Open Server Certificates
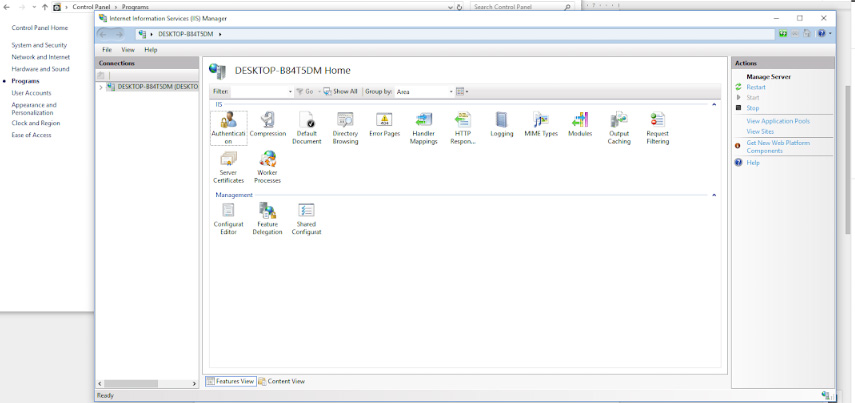The image size is (855, 403). [228, 167]
